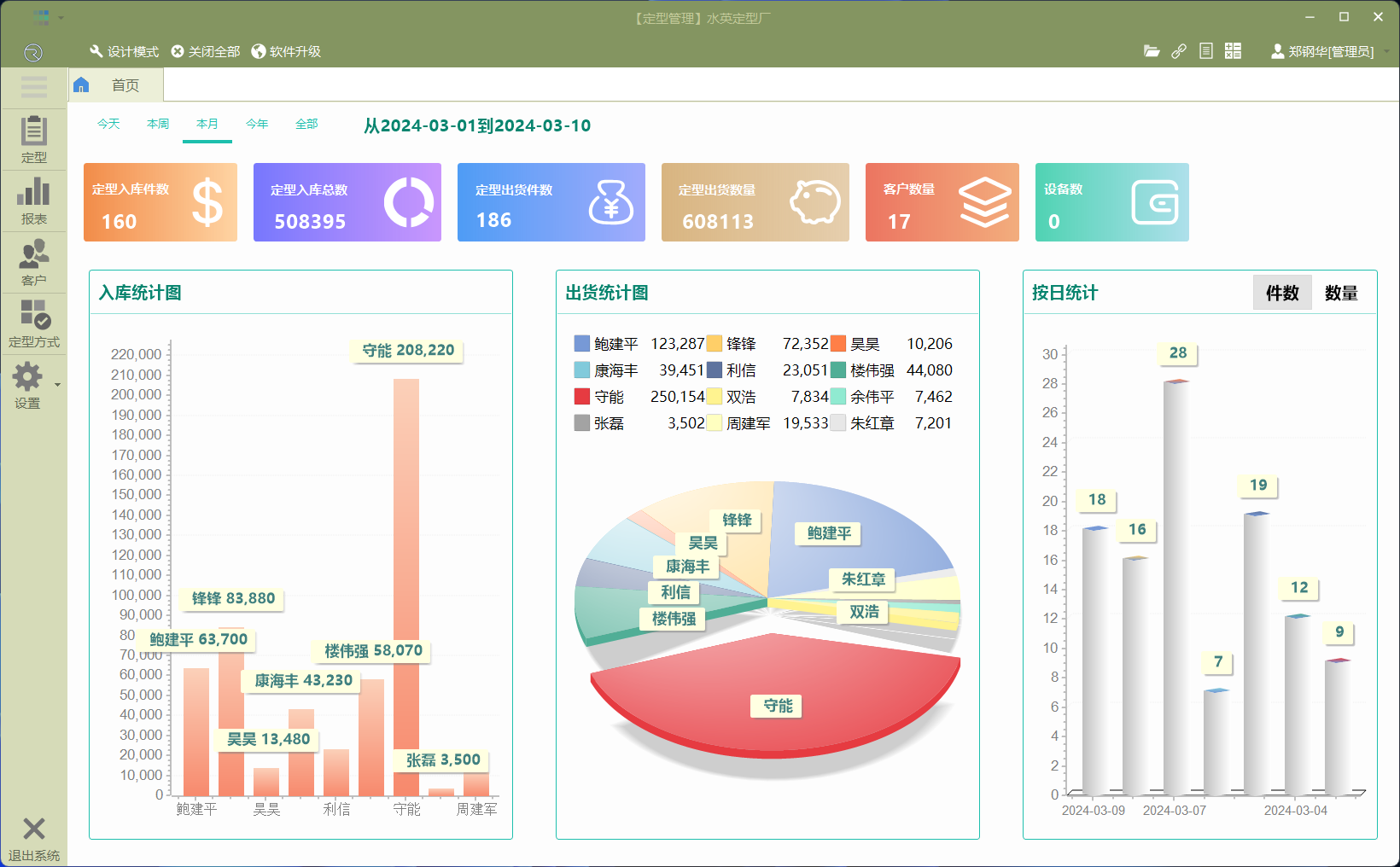Click the 锋锋 83,880 bar label

[233, 598]
